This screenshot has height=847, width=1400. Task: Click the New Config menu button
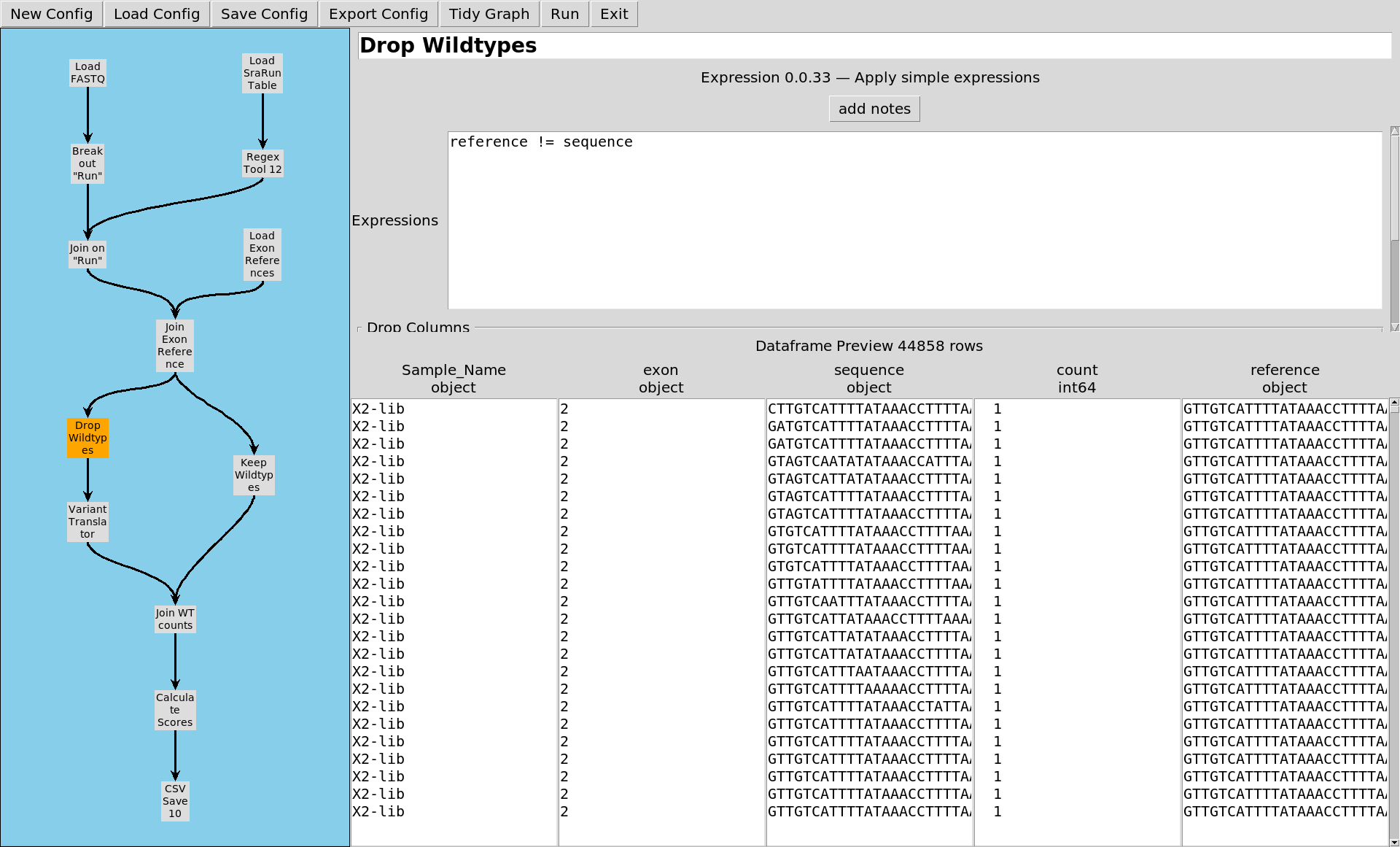click(52, 14)
